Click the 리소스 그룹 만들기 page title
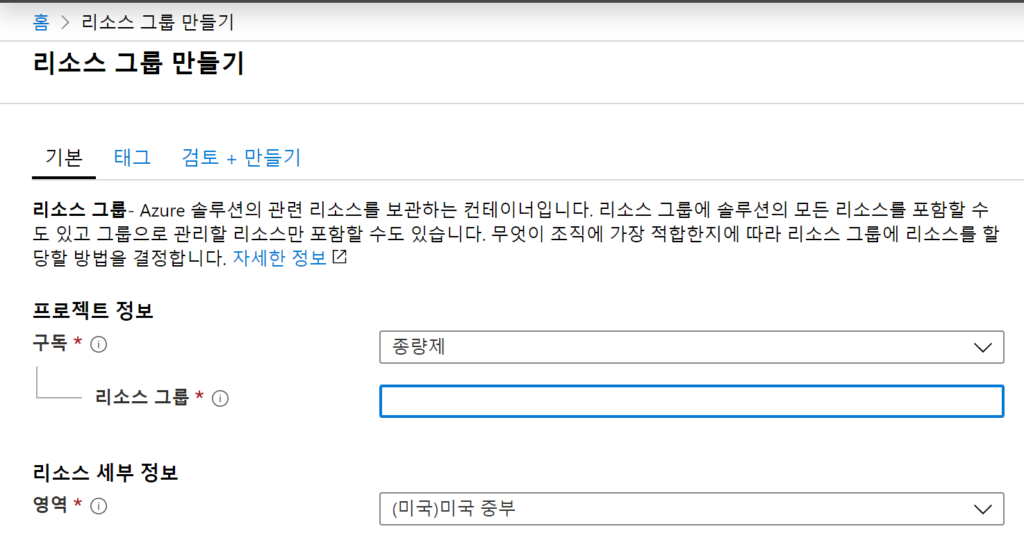Image resolution: width=1024 pixels, height=547 pixels. click(138, 64)
